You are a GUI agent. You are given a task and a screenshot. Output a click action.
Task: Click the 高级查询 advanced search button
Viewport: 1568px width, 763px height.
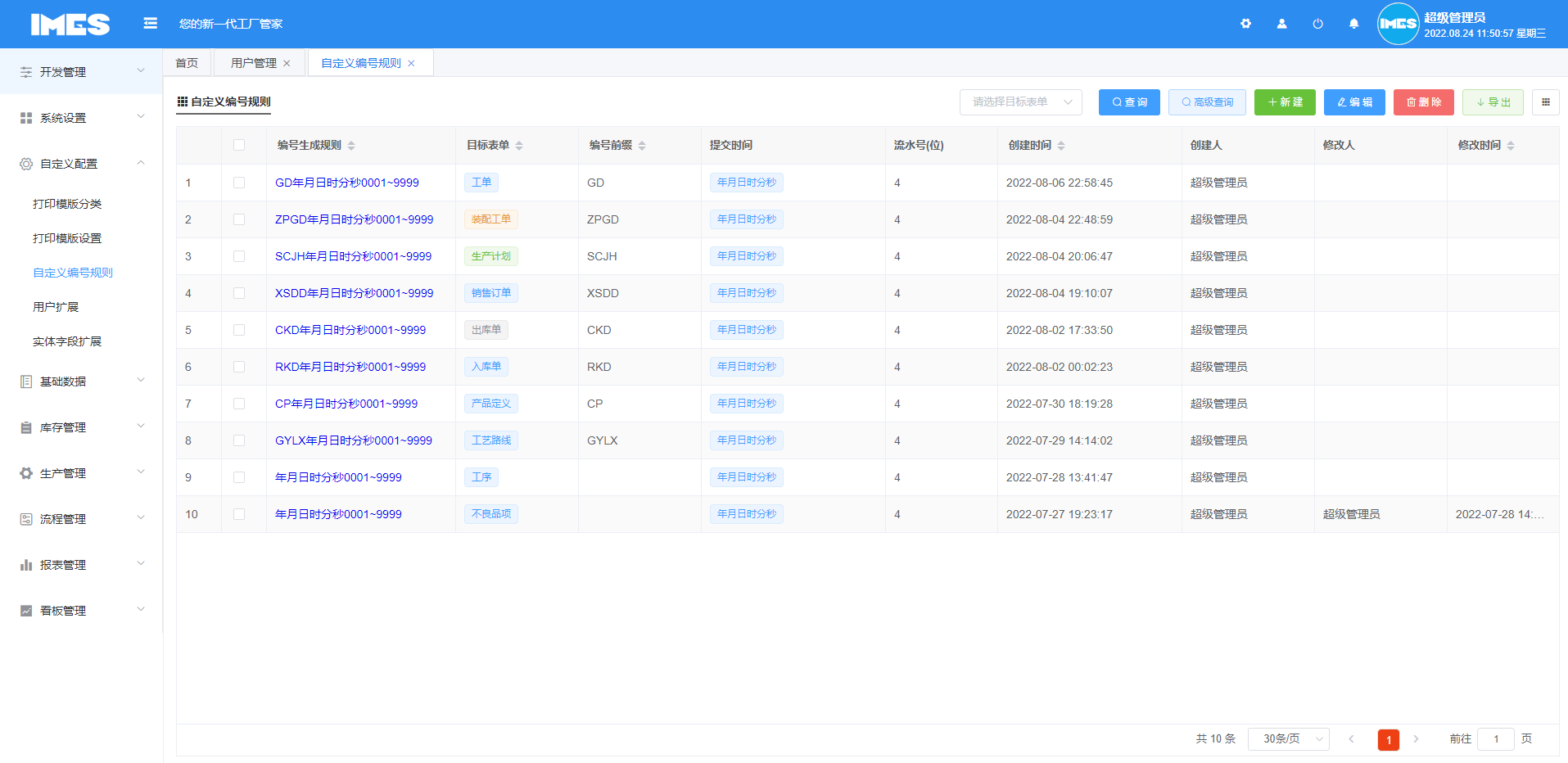coord(1207,102)
